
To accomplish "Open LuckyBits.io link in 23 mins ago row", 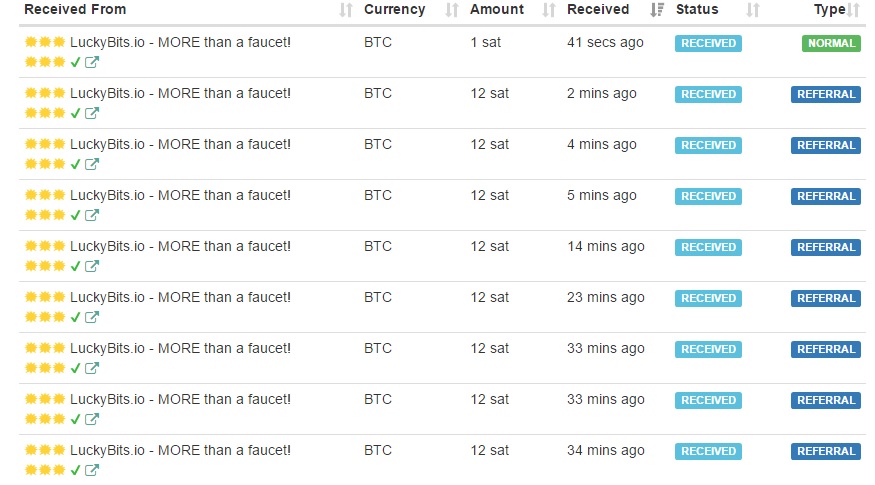I will [180, 298].
